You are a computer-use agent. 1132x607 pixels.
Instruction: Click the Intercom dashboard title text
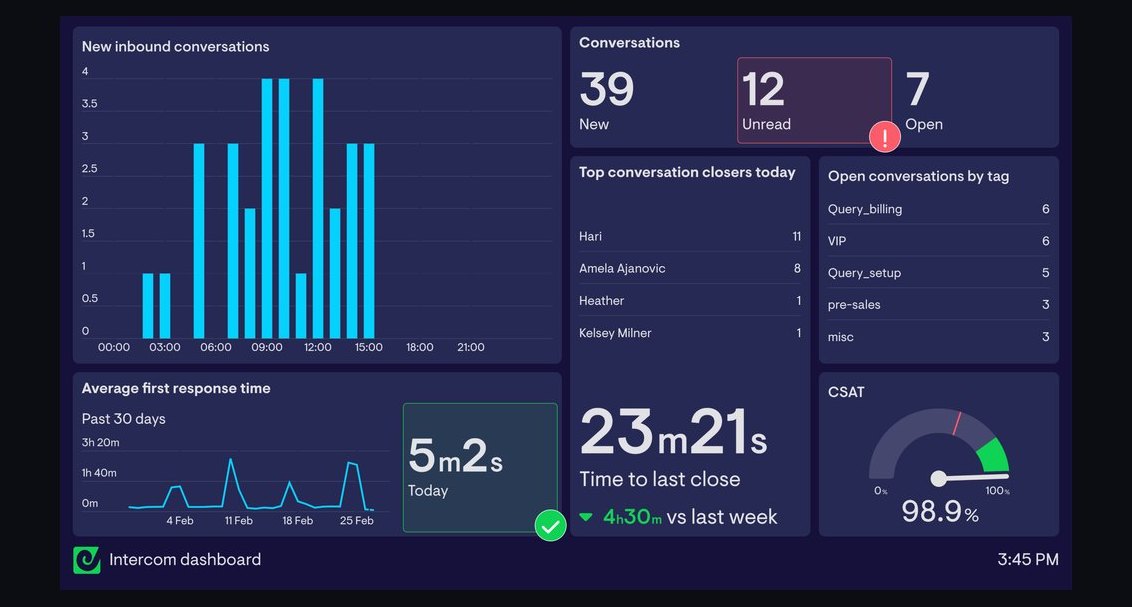pyautogui.click(x=185, y=559)
